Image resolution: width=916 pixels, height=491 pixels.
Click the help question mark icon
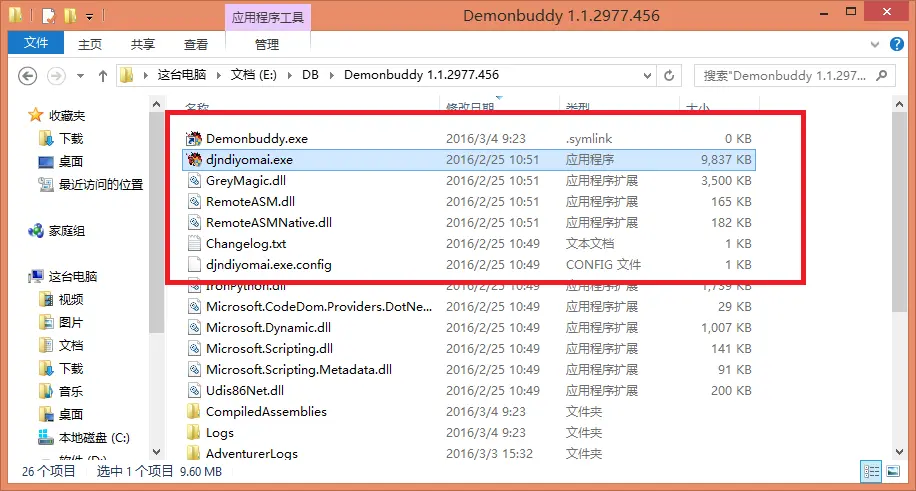(x=898, y=44)
